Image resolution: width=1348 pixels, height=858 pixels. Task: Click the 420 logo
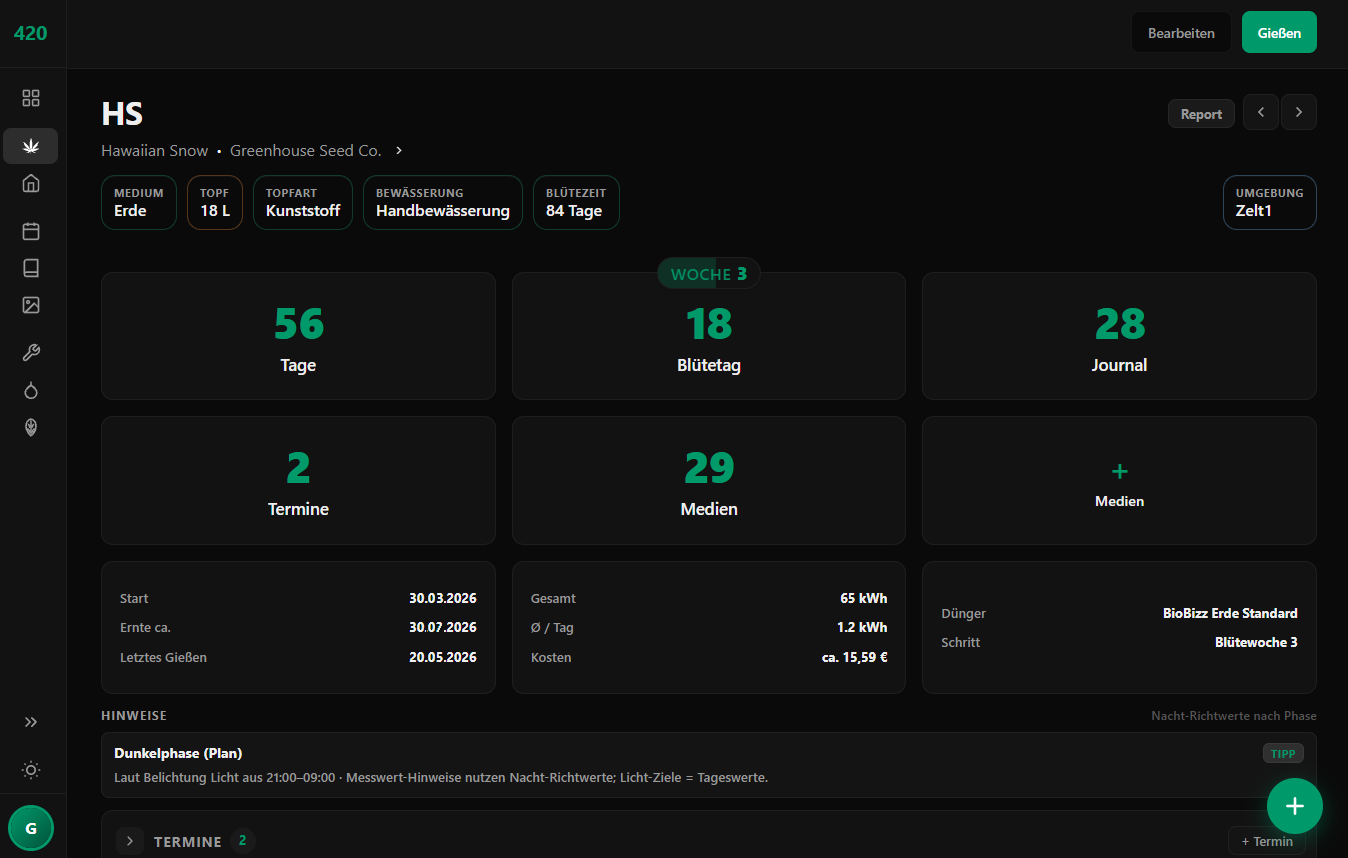tap(30, 33)
